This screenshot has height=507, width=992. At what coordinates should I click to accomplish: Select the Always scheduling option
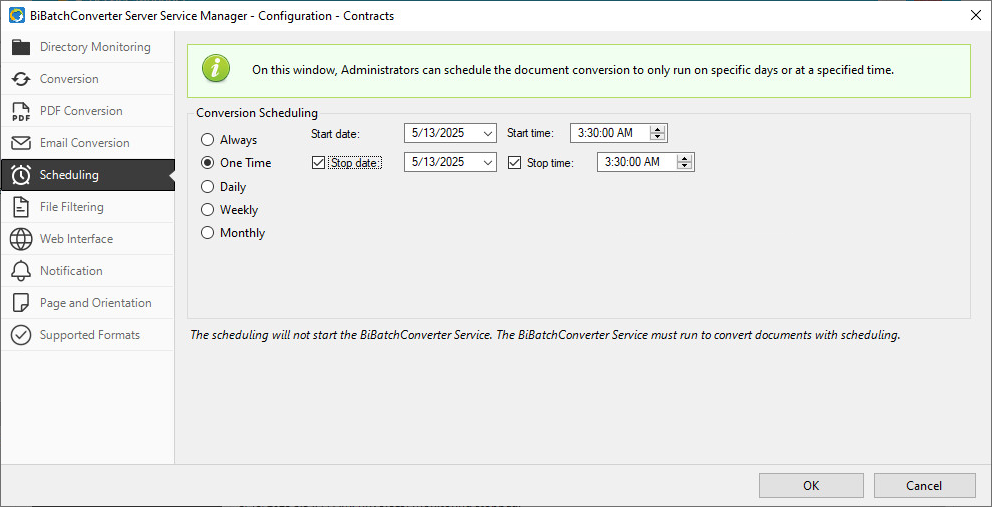[x=208, y=140]
